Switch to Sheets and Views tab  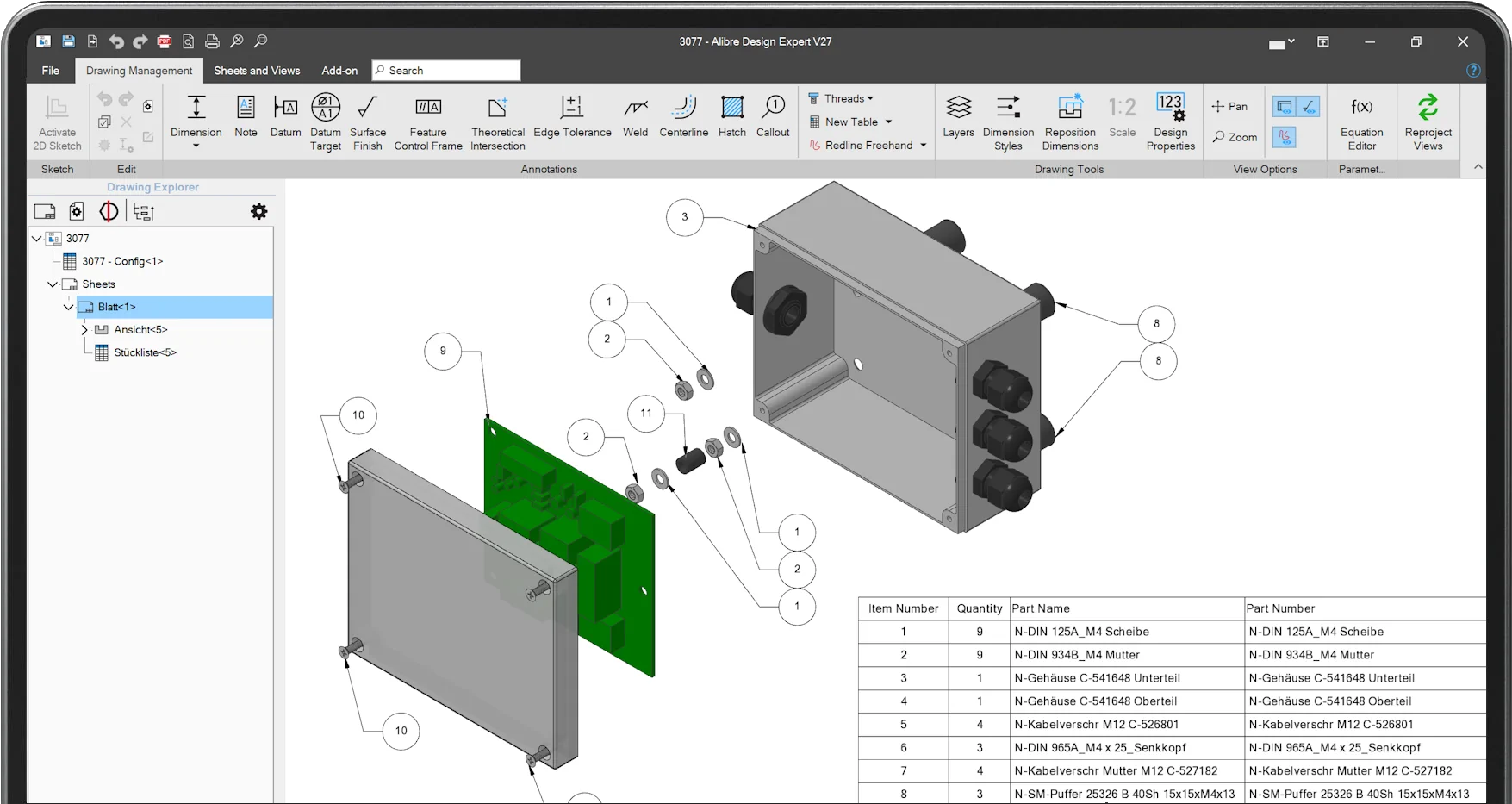pos(257,71)
